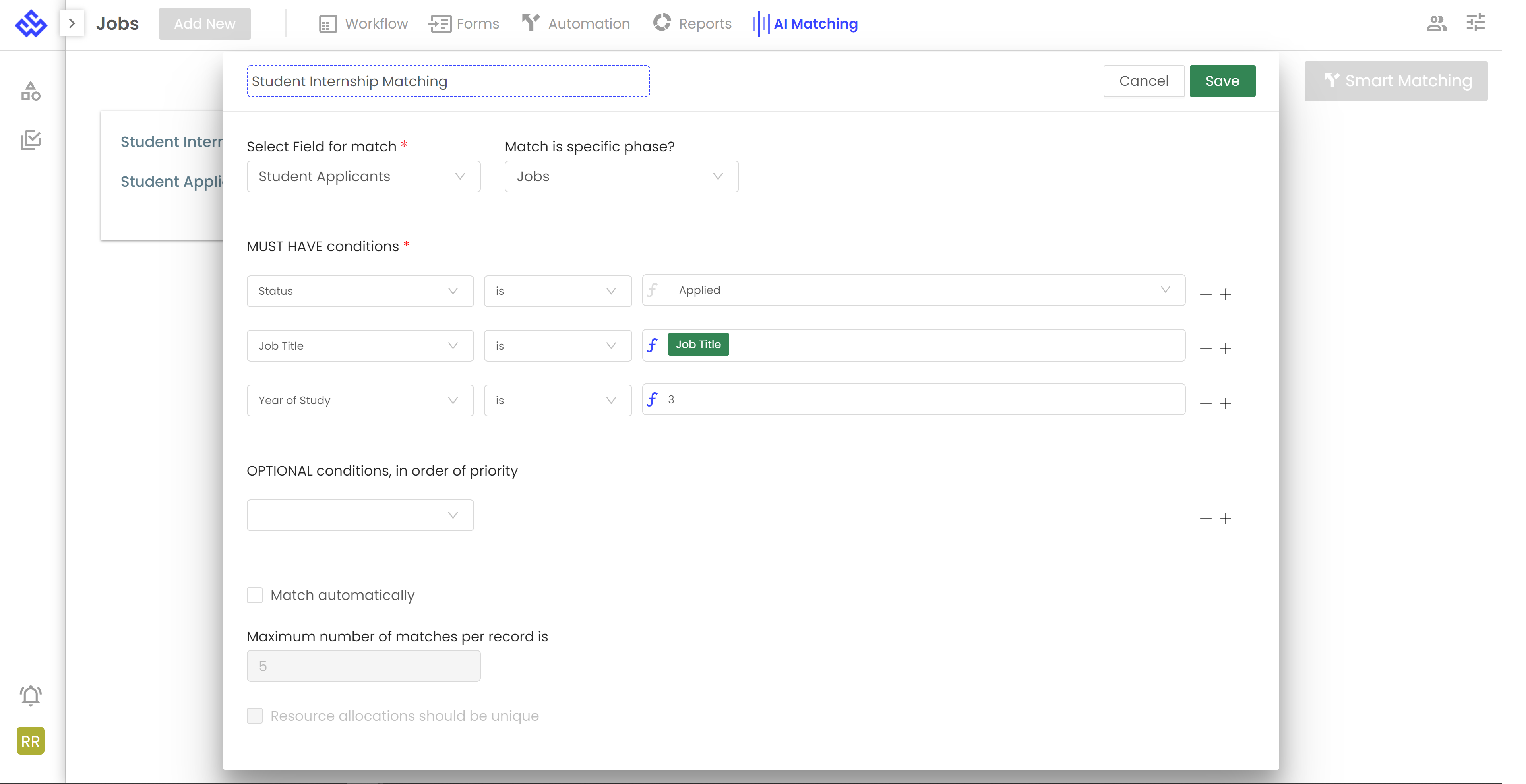1526x784 pixels.
Task: Click the checklist icon in left sidebar
Action: tap(30, 140)
